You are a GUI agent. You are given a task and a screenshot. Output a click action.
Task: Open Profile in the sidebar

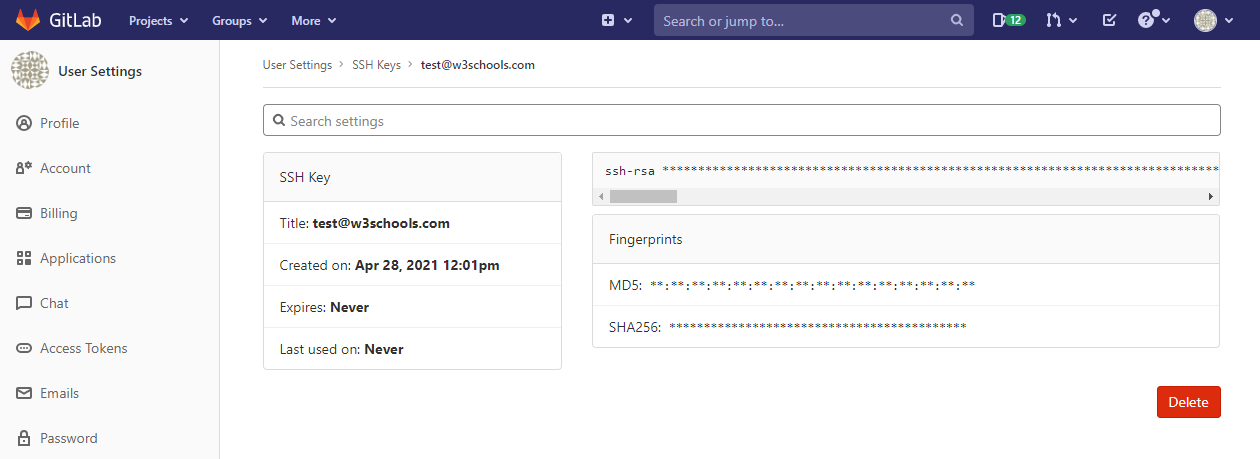(59, 123)
